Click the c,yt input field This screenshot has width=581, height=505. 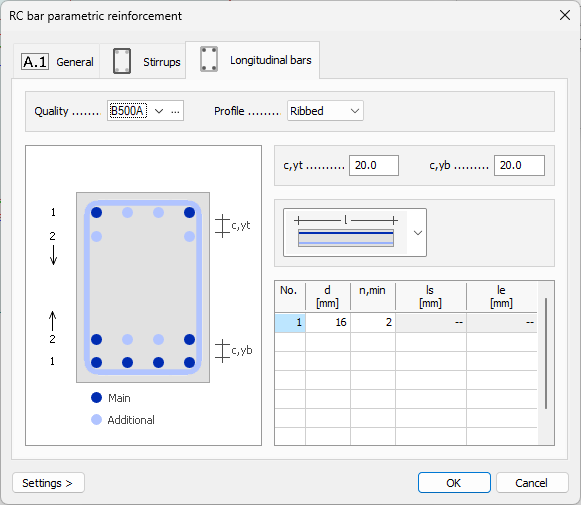click(374, 165)
